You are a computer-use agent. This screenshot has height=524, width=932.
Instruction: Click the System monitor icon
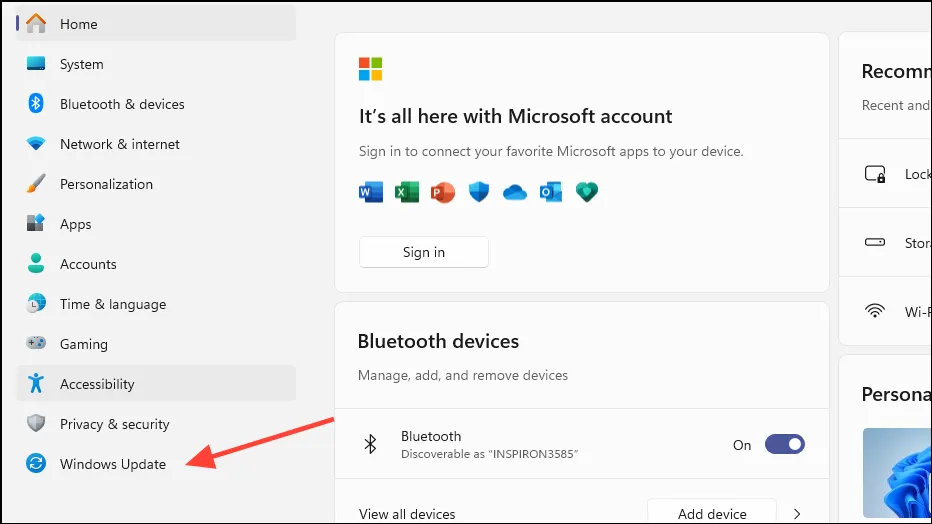(x=36, y=64)
